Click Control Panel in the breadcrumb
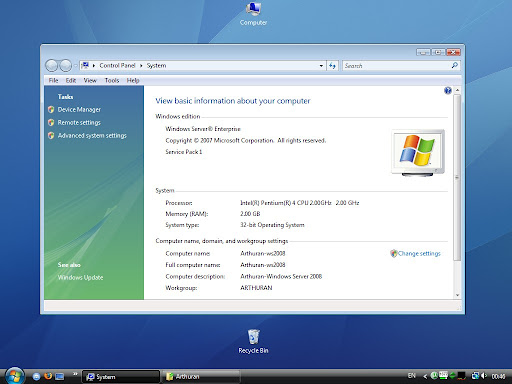 pos(117,65)
